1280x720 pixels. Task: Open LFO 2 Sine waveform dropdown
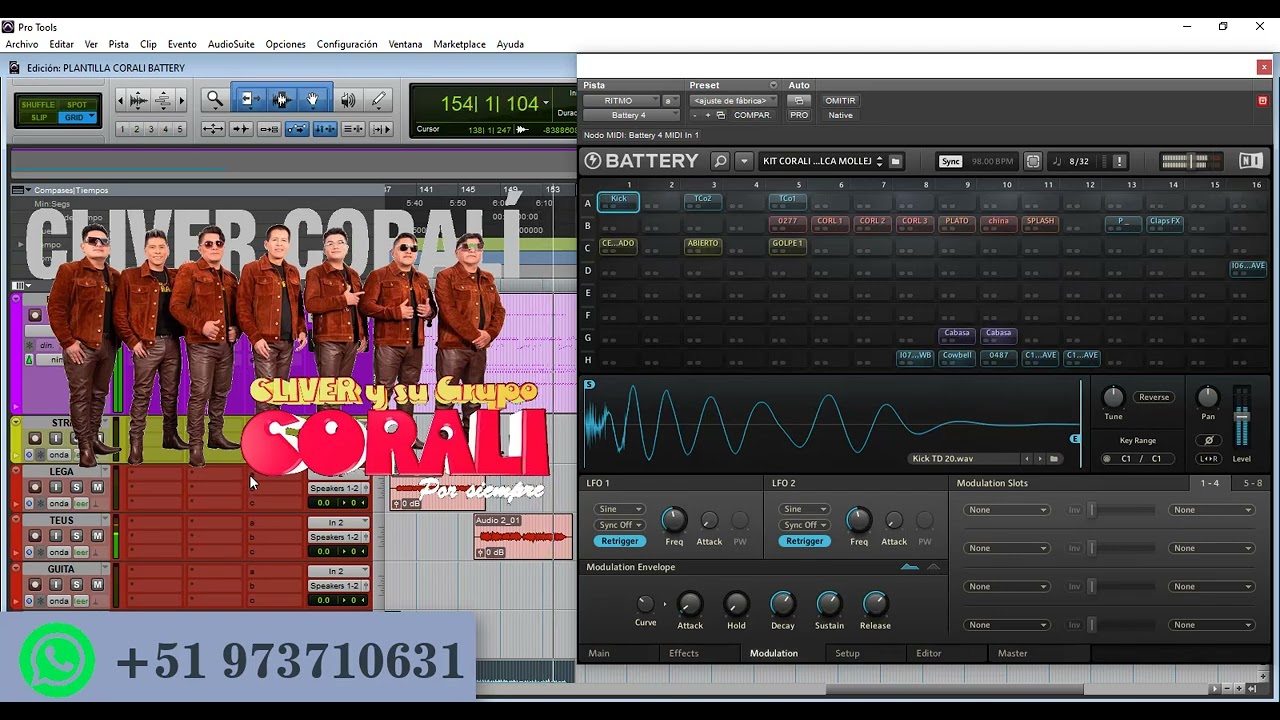point(804,509)
